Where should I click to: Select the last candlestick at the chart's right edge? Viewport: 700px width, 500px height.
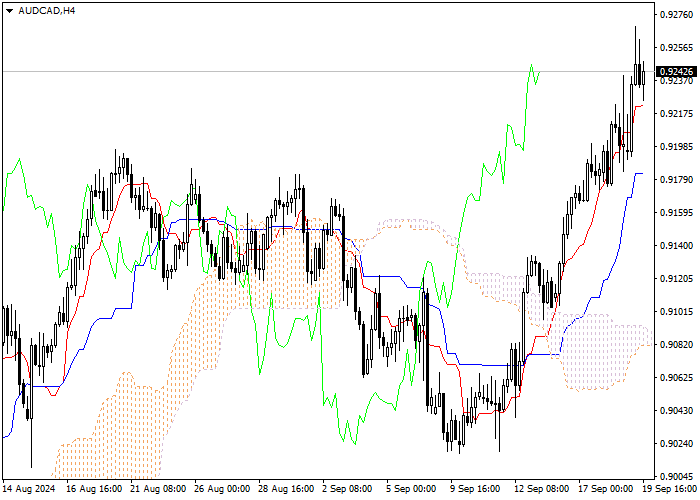(643, 78)
